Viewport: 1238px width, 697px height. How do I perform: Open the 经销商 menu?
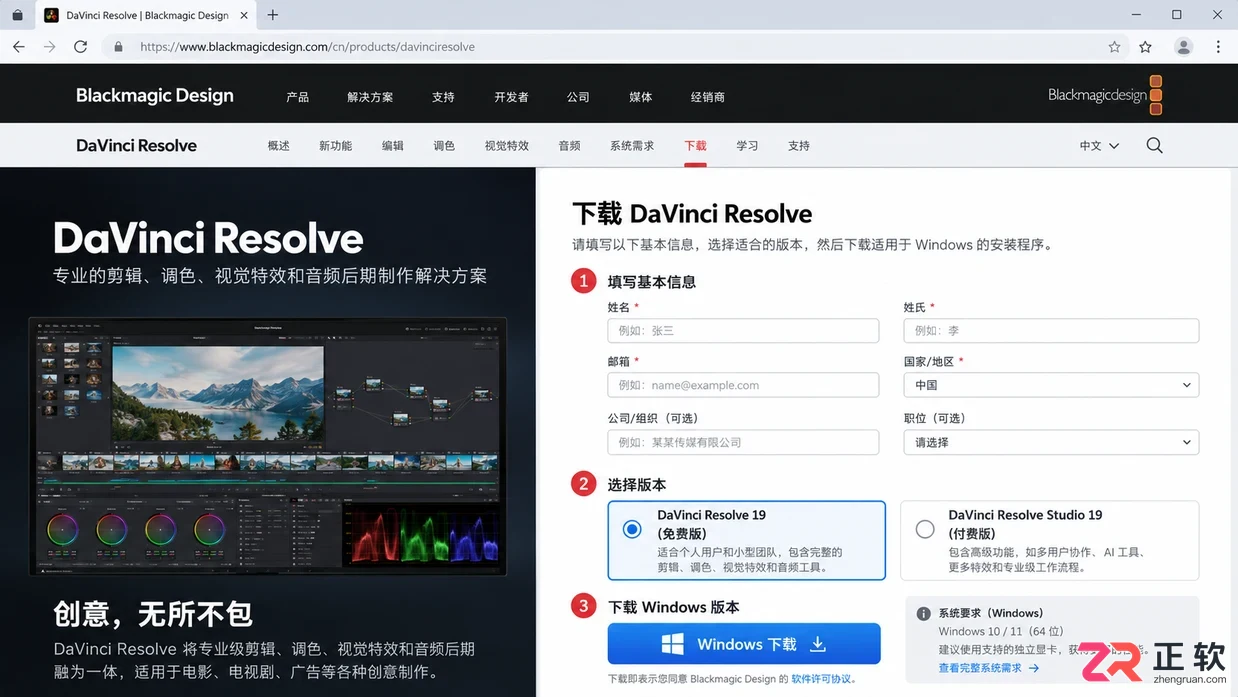pos(708,97)
